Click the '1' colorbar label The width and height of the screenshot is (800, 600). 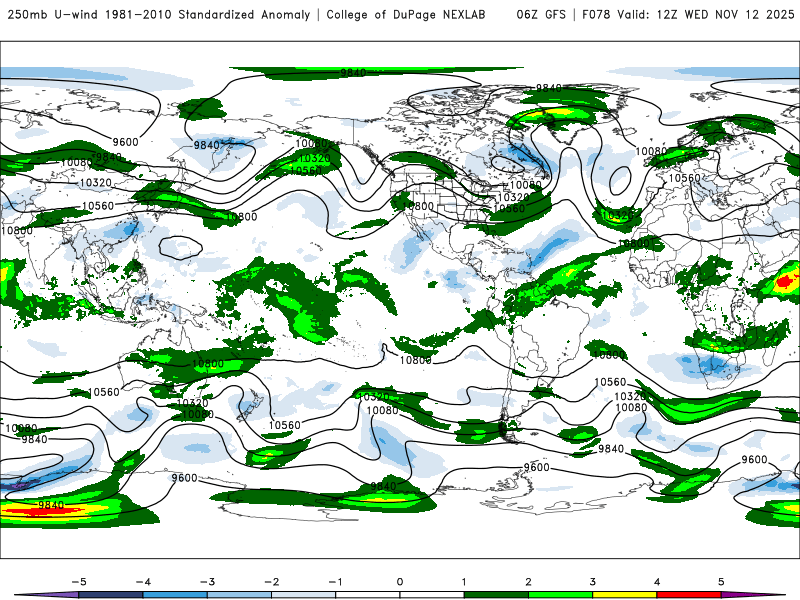[464, 582]
